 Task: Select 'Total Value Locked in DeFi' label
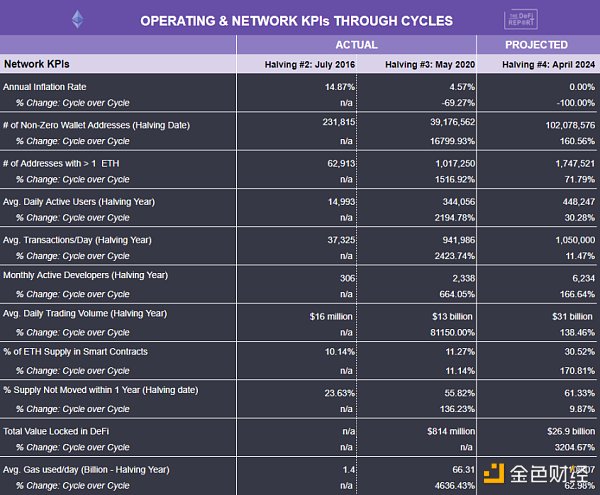pyautogui.click(x=56, y=431)
